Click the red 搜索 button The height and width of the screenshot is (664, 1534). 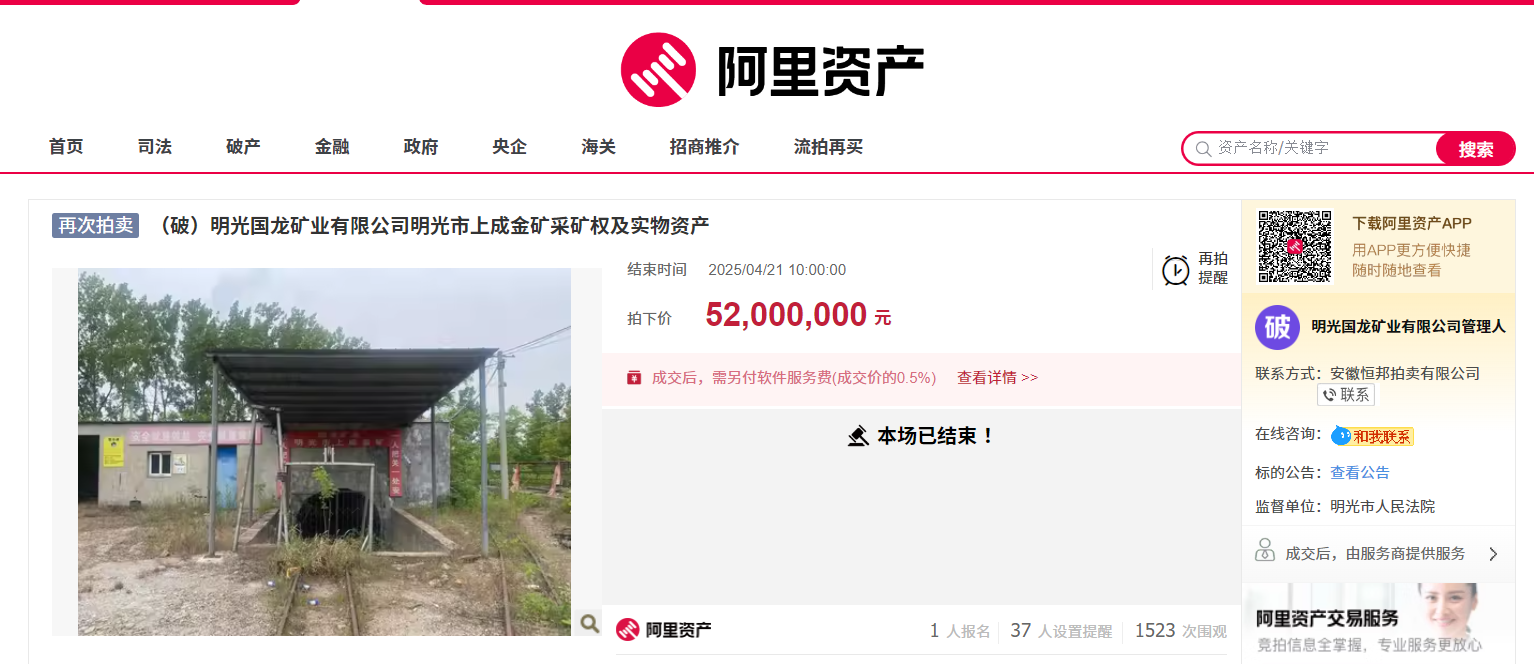pos(1476,149)
